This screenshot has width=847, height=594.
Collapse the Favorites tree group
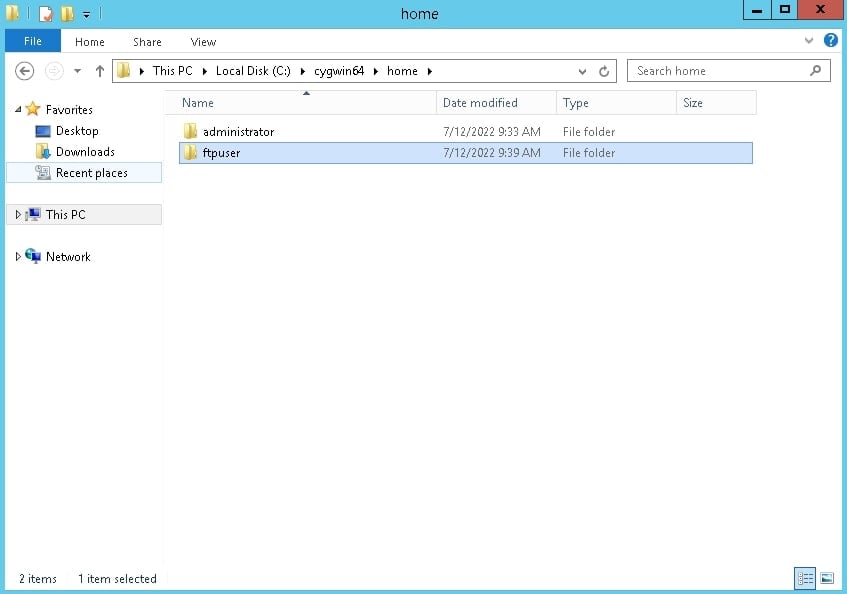(18, 110)
